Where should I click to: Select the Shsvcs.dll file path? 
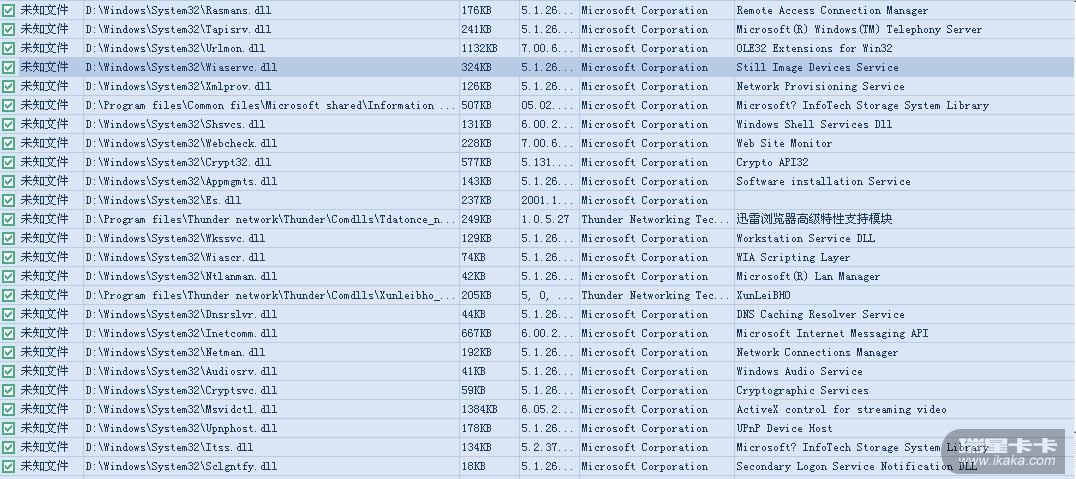[x=176, y=124]
